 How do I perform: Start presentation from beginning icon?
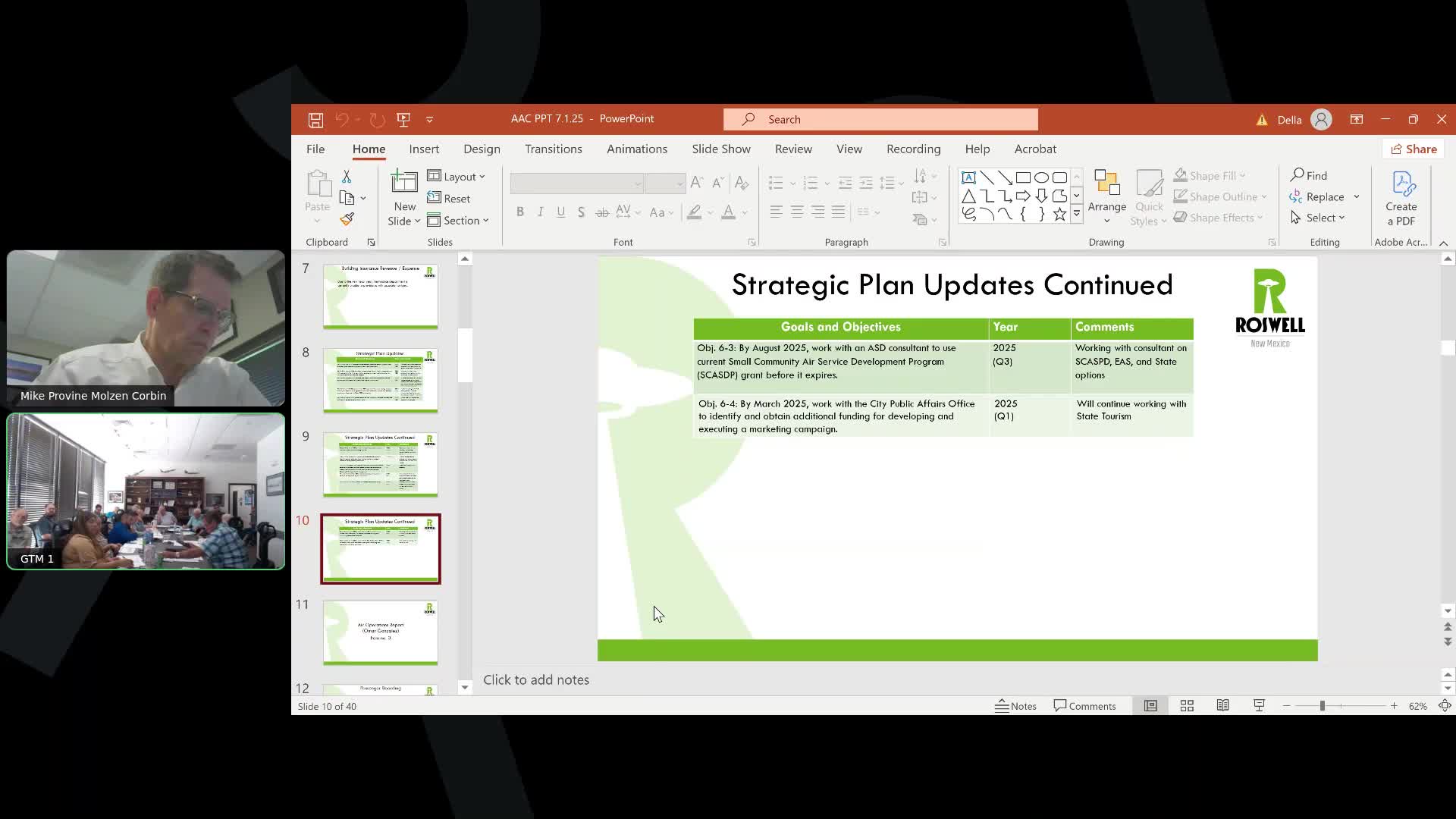coord(403,120)
